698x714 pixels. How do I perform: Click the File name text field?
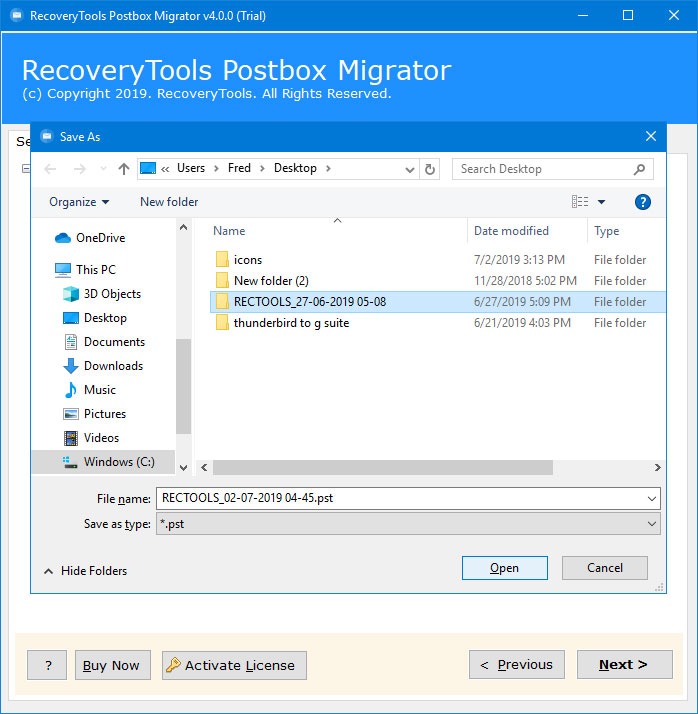(x=401, y=498)
